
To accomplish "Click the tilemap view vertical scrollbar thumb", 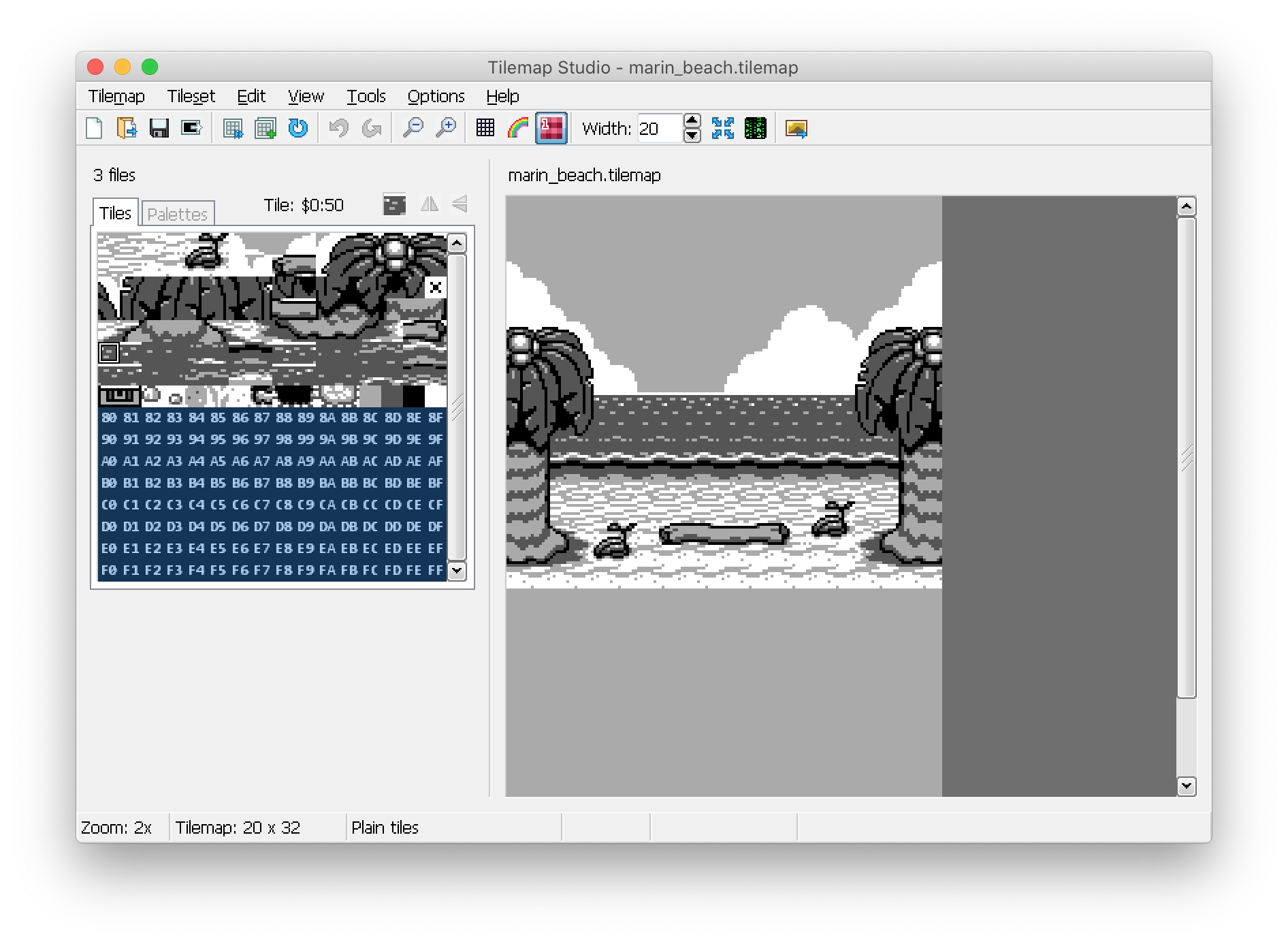I will pyautogui.click(x=1187, y=457).
